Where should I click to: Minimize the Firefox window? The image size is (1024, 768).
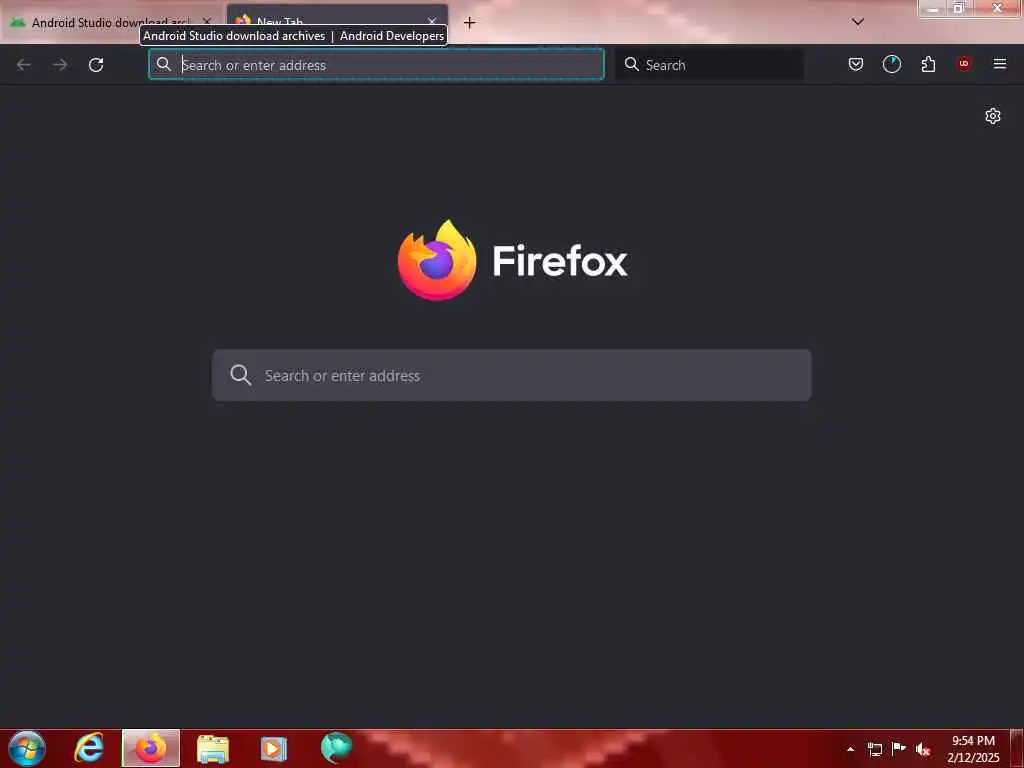pos(933,8)
